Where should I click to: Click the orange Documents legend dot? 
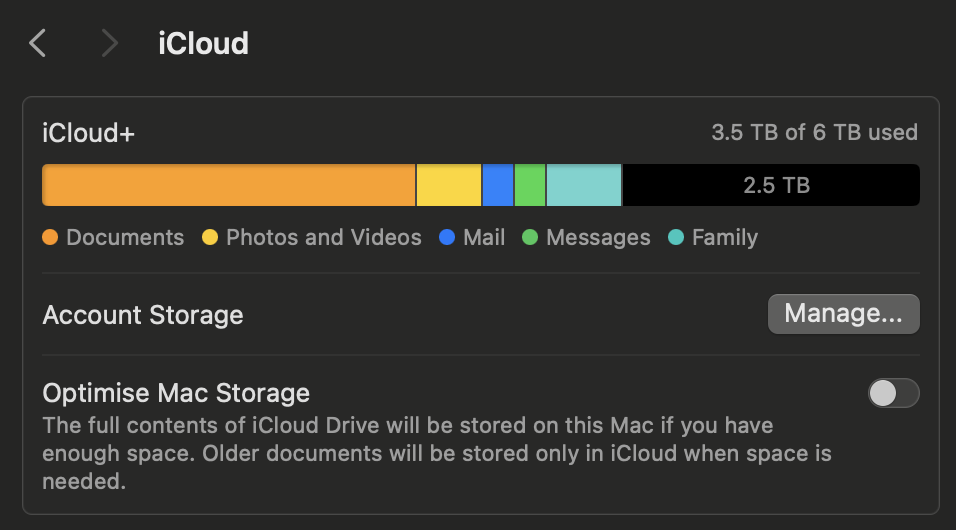50,238
